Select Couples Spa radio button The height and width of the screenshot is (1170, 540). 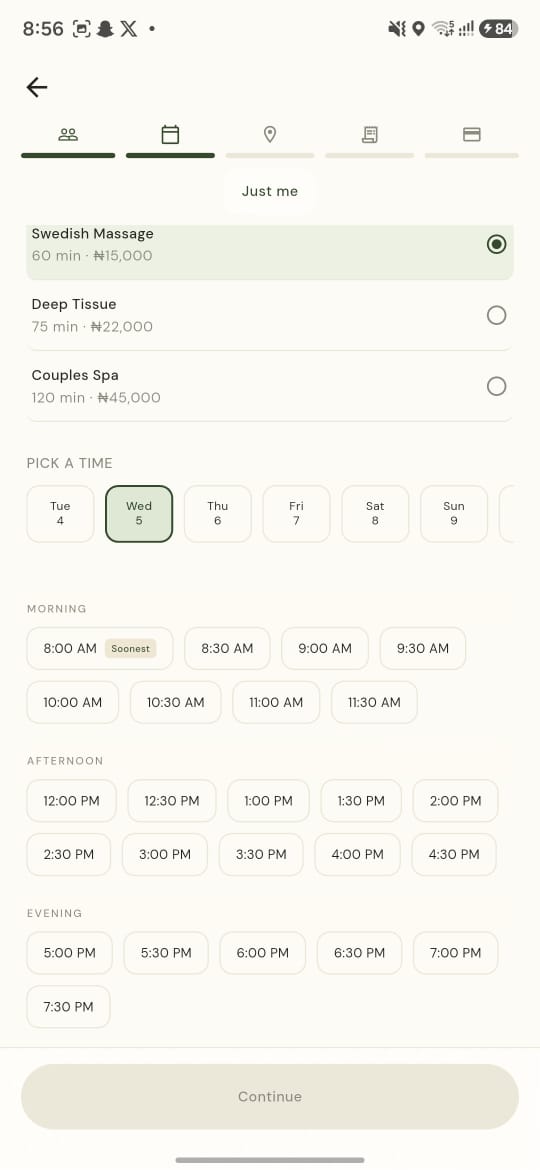[x=496, y=386]
